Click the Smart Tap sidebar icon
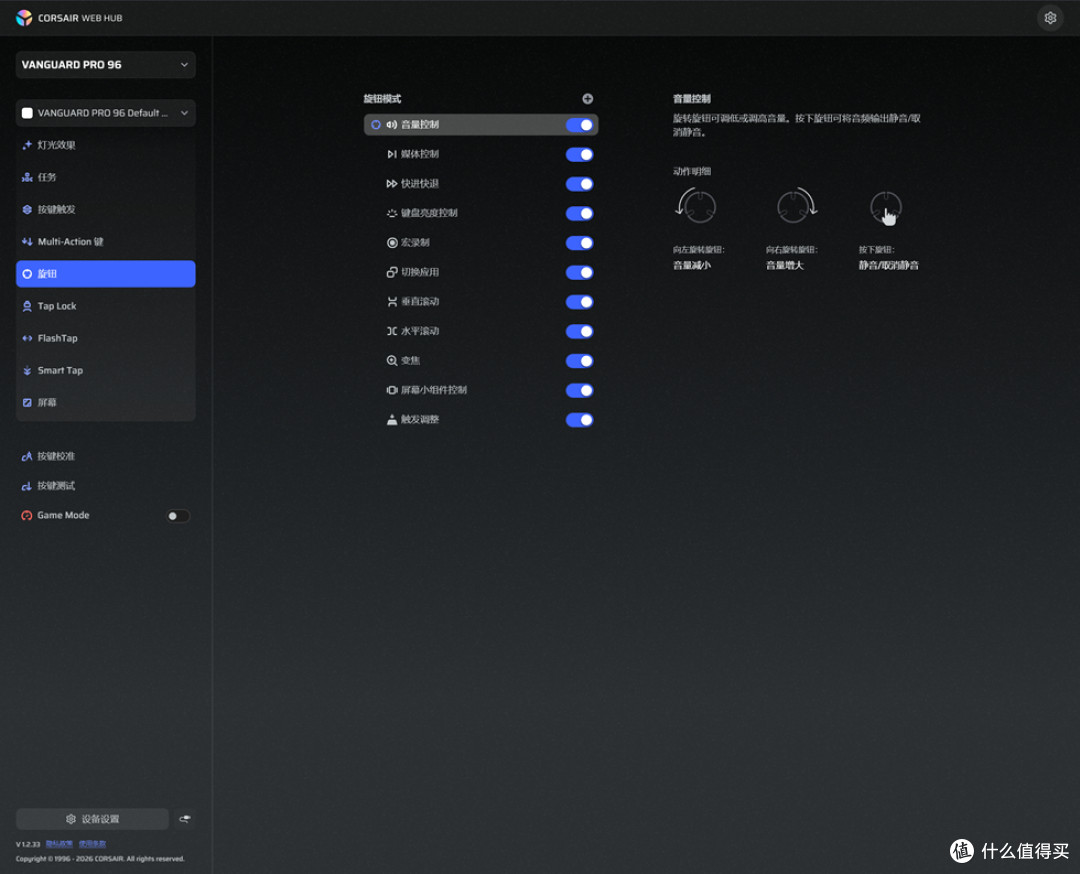Viewport: 1080px width, 874px height. (x=27, y=371)
